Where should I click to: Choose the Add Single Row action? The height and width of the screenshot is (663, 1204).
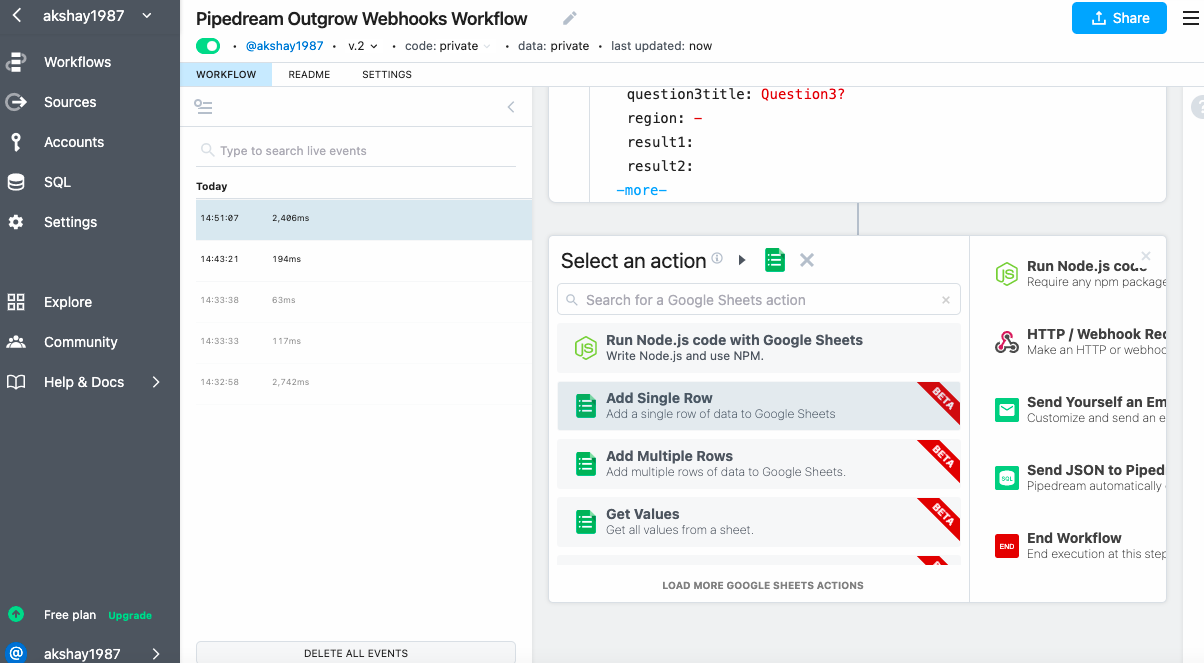point(759,406)
